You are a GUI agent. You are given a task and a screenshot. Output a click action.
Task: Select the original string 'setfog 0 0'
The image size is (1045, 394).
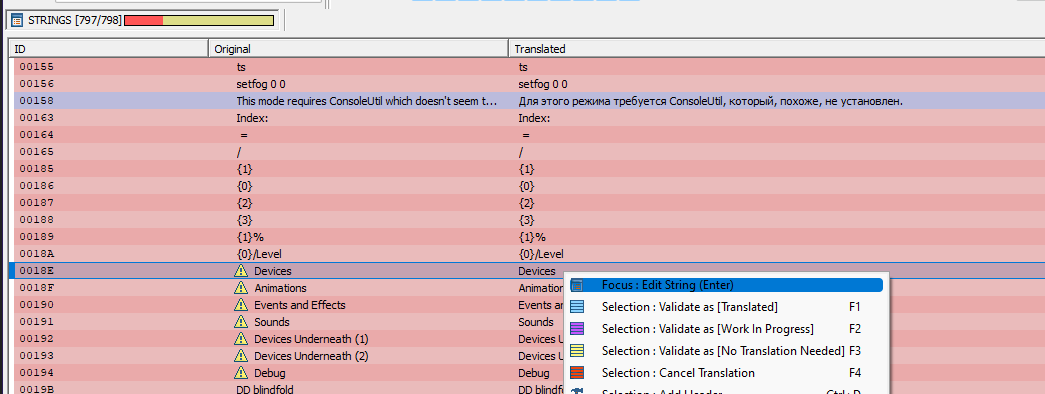261,84
